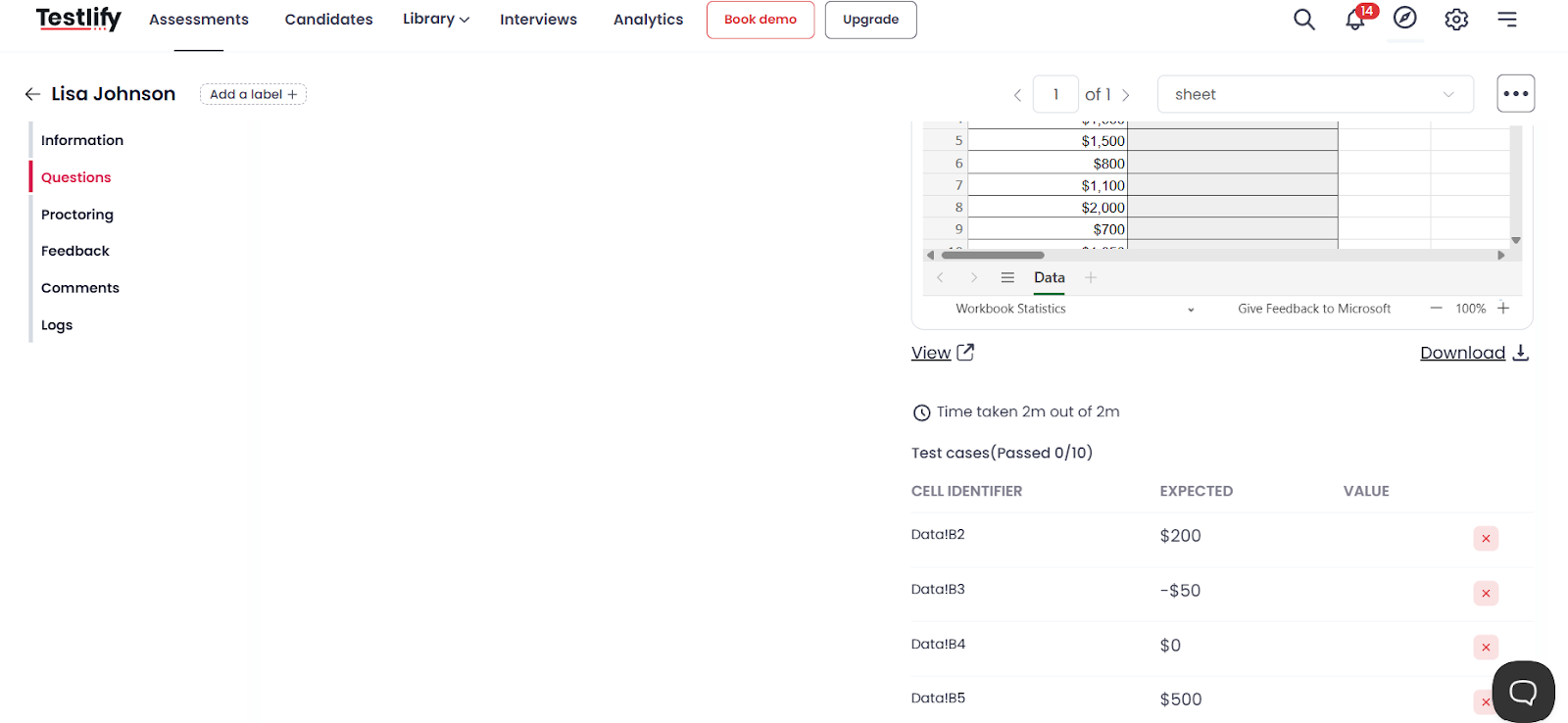1568x723 pixels.
Task: Click failed mark for Data!B2 row
Action: tap(1486, 539)
